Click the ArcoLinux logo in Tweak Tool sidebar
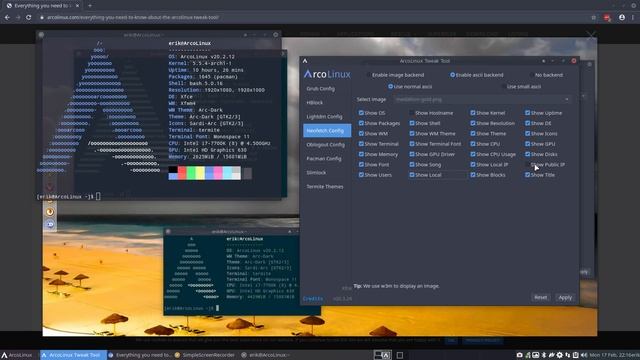This screenshot has width=640, height=360. 327,74
